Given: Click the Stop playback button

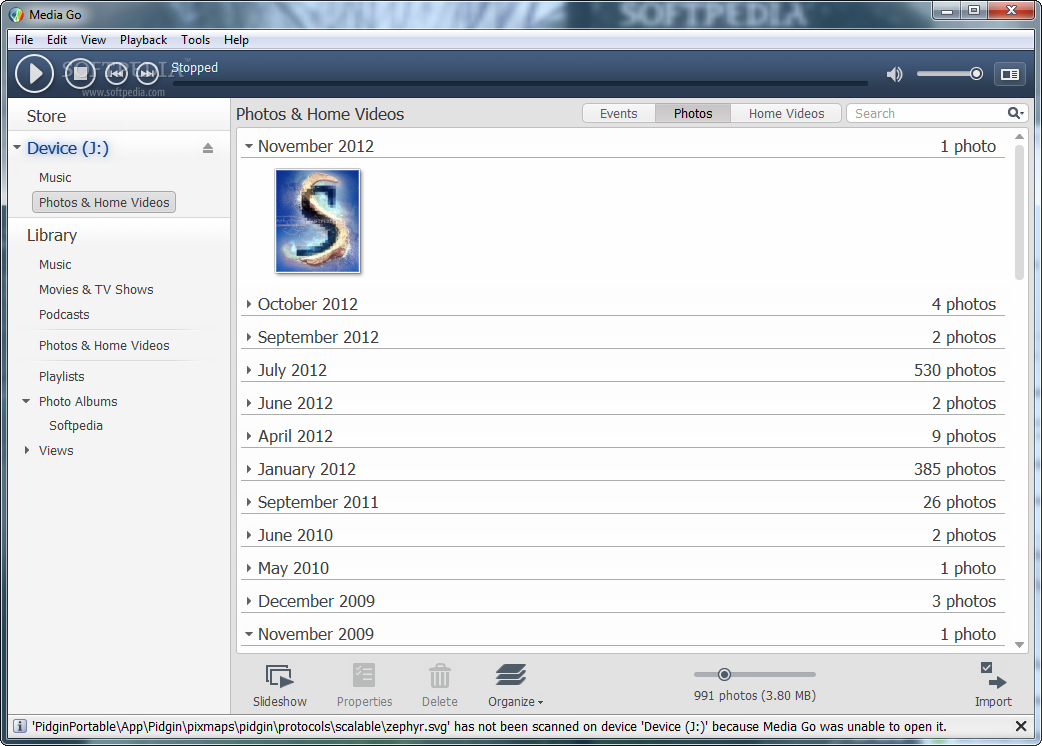Looking at the screenshot, I should (x=80, y=72).
